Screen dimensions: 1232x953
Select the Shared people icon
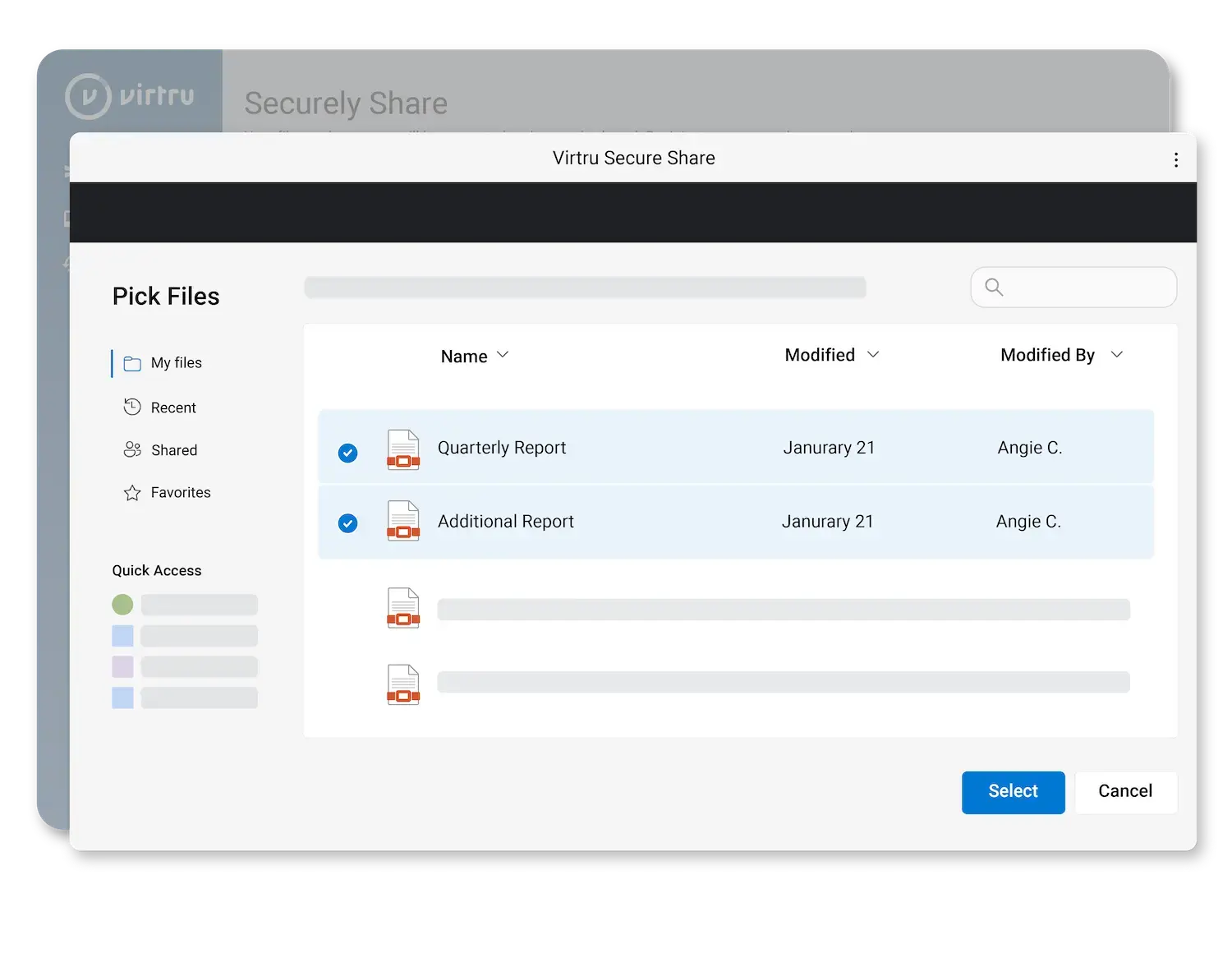tap(132, 449)
